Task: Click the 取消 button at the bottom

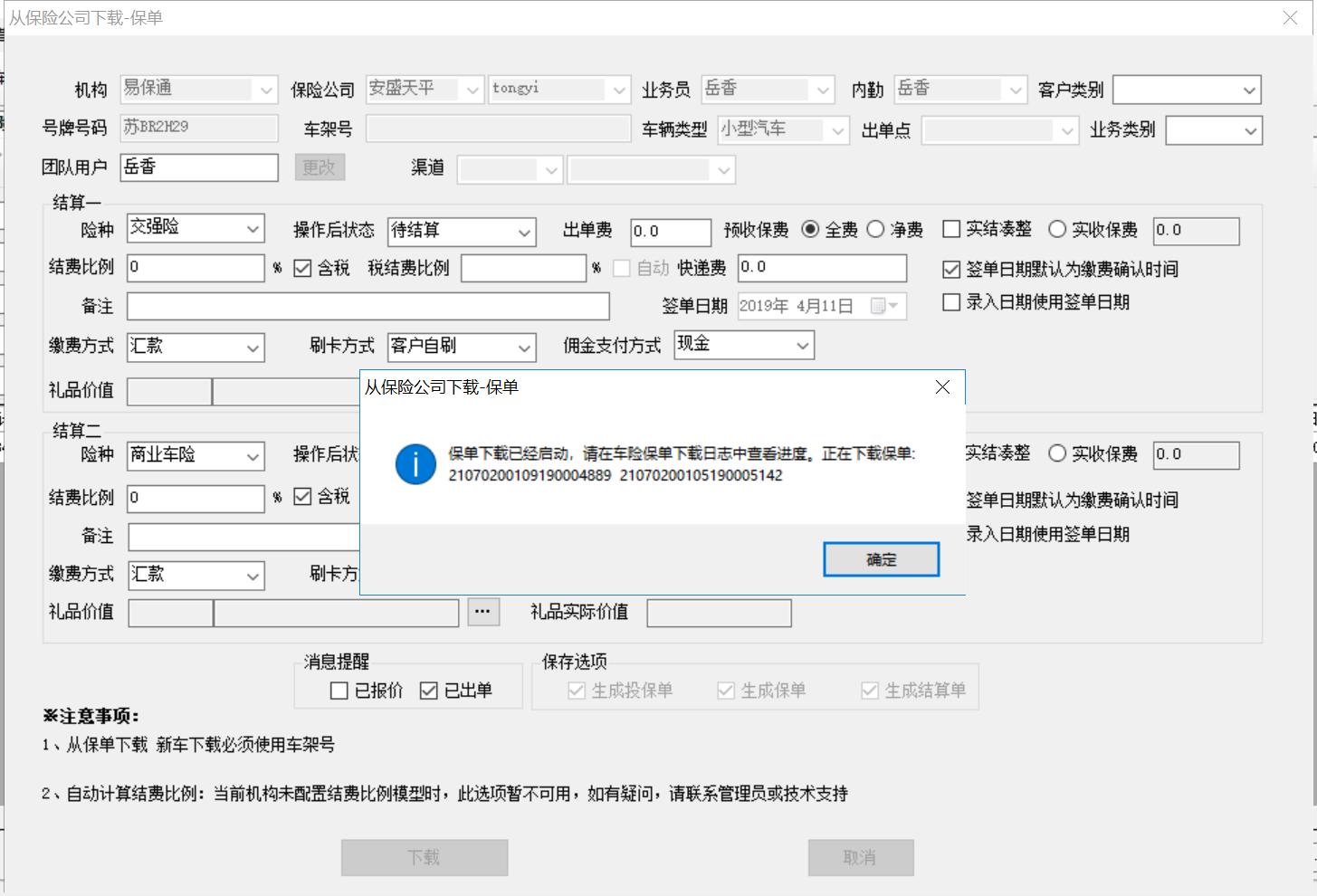Action: click(861, 857)
